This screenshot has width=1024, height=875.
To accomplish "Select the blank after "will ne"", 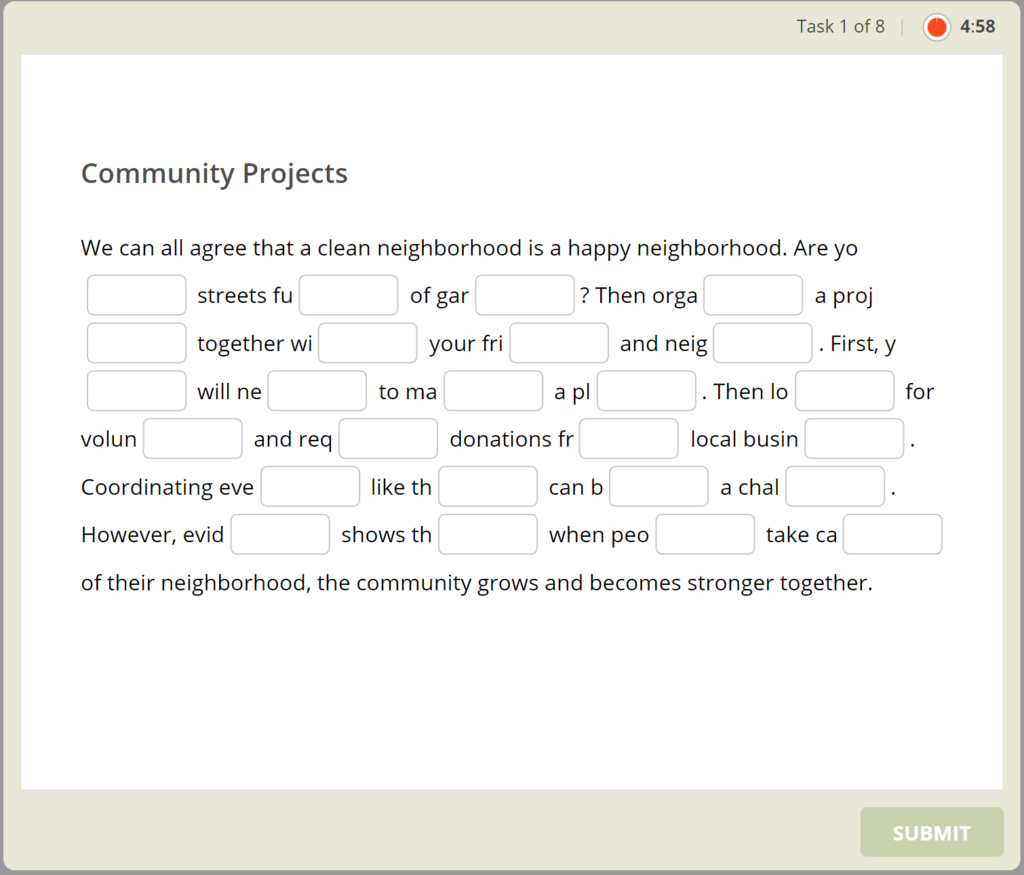I will point(317,391).
